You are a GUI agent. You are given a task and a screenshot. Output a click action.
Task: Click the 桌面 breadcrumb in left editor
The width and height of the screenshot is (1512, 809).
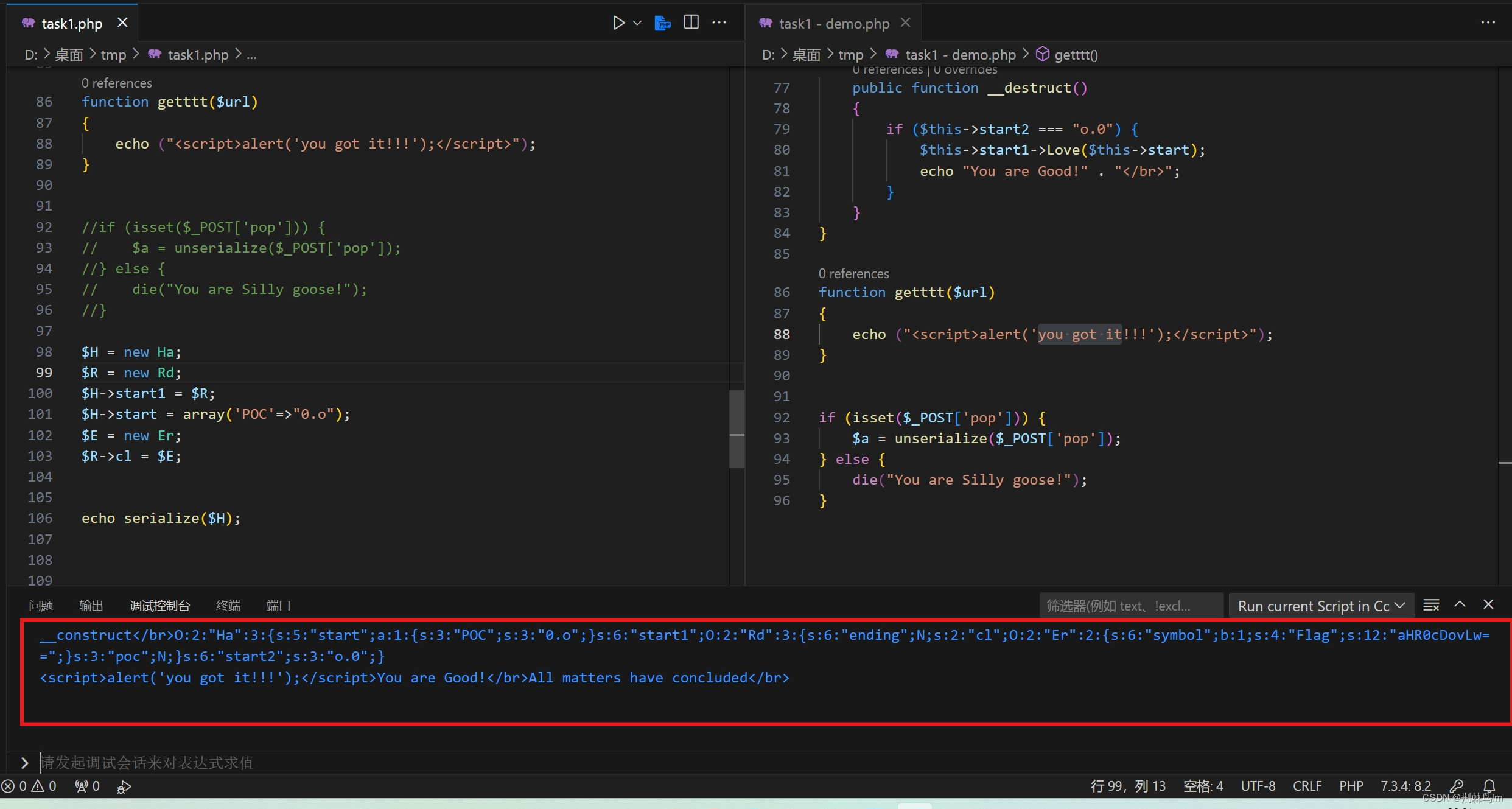(x=69, y=55)
